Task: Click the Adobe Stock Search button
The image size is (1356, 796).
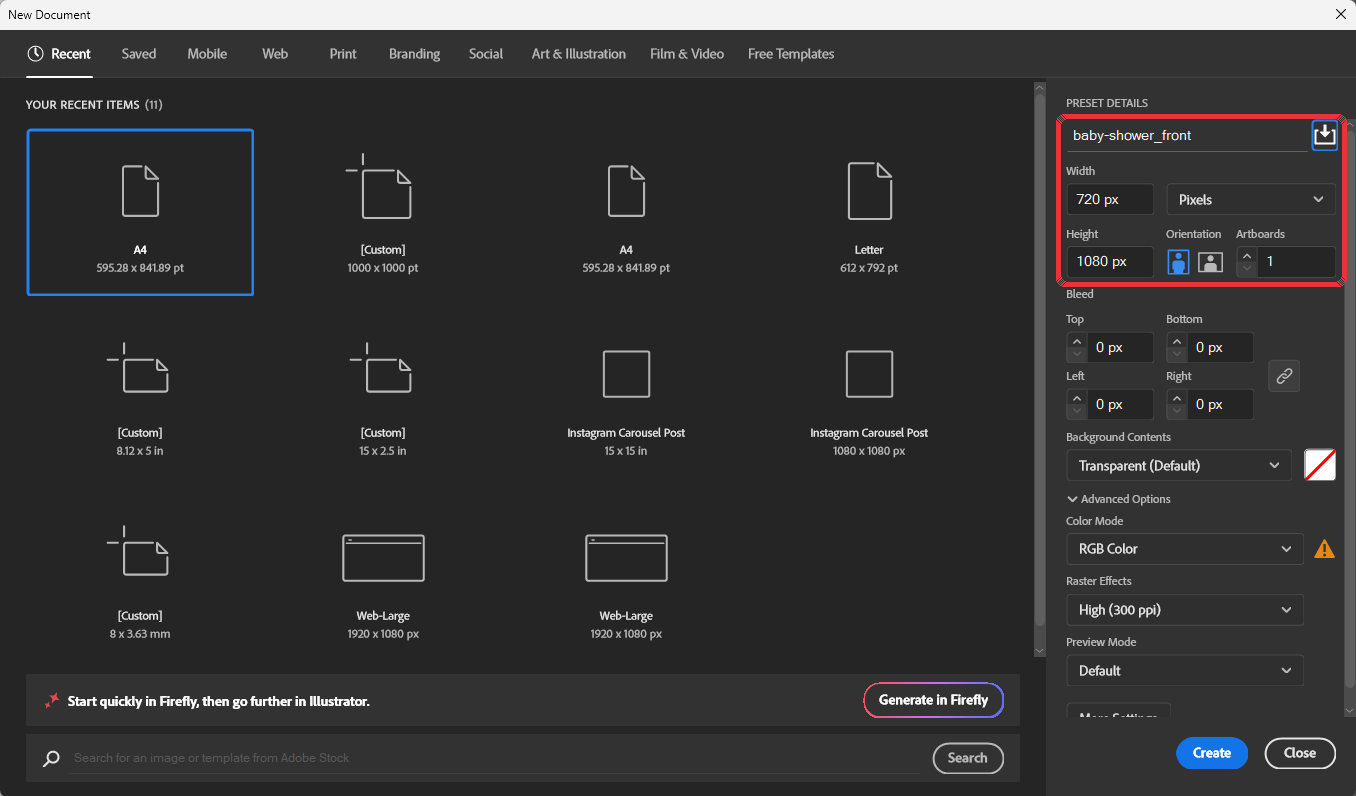Action: click(x=967, y=758)
